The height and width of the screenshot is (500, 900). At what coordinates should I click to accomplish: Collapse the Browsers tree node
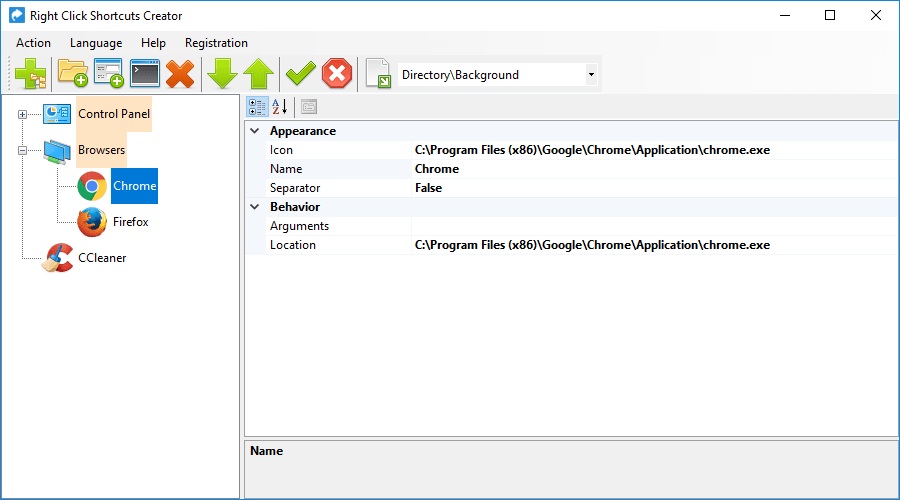click(x=22, y=150)
